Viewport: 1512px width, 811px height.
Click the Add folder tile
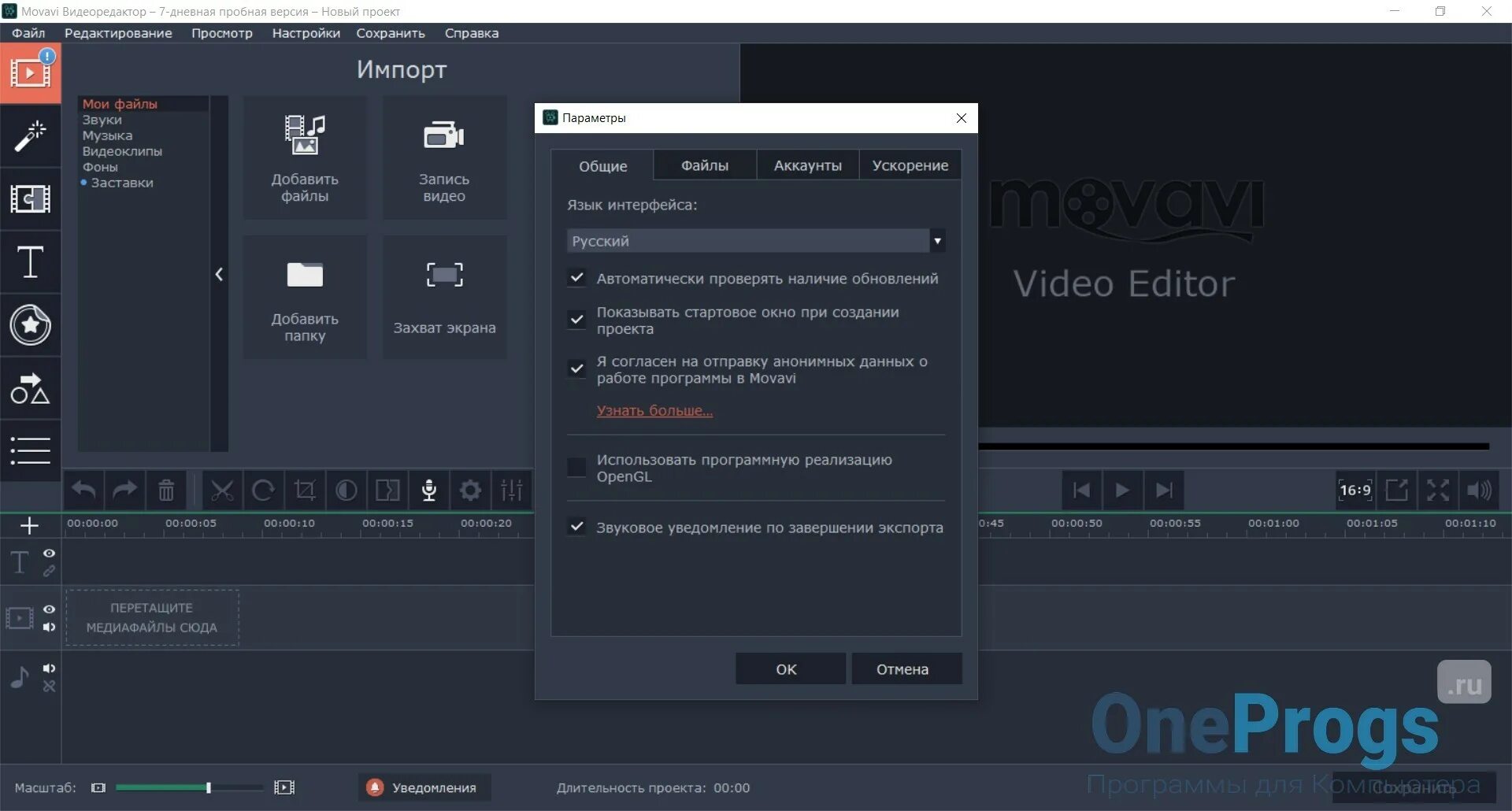(x=305, y=297)
